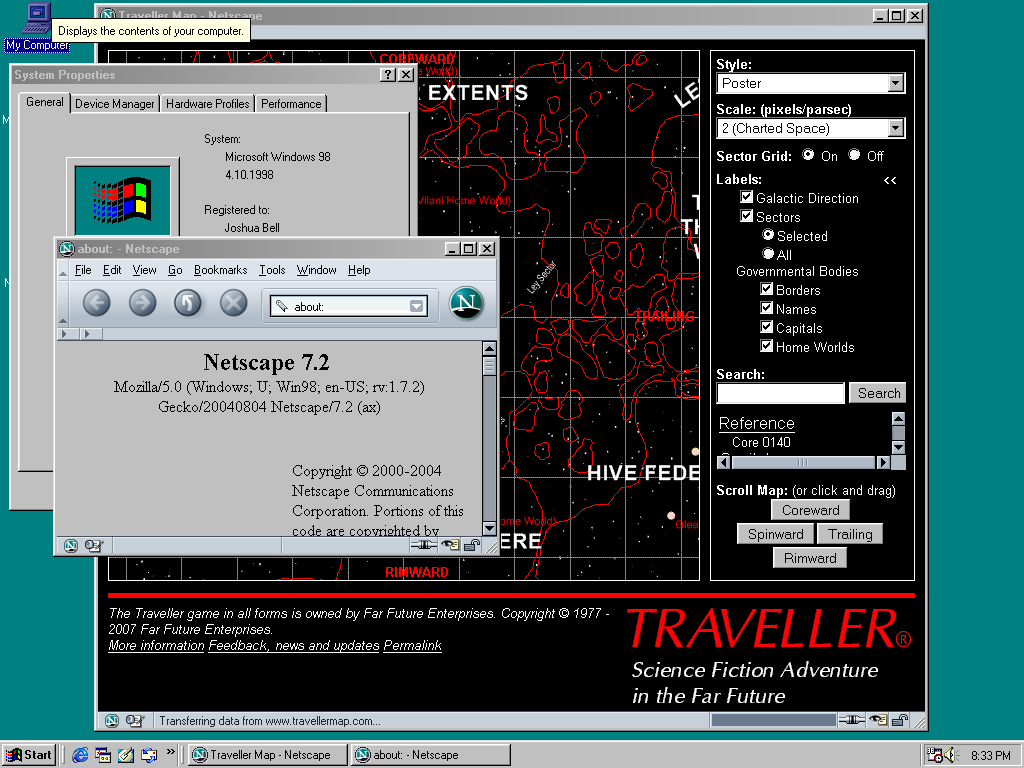
Task: Click padlock icon in Traveller Map status bar
Action: (x=900, y=720)
